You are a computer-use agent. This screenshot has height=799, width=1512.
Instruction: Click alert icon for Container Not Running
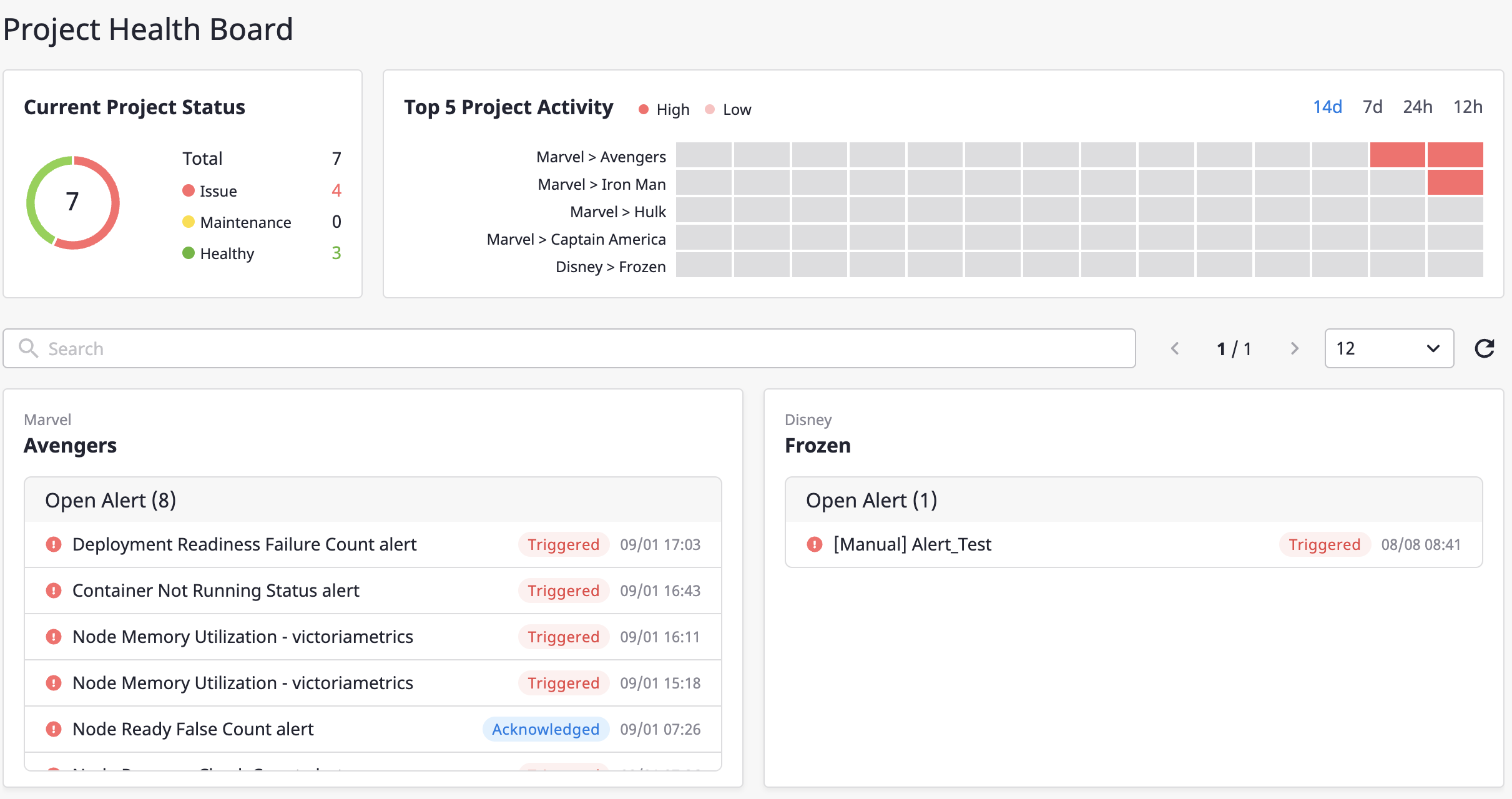click(54, 591)
